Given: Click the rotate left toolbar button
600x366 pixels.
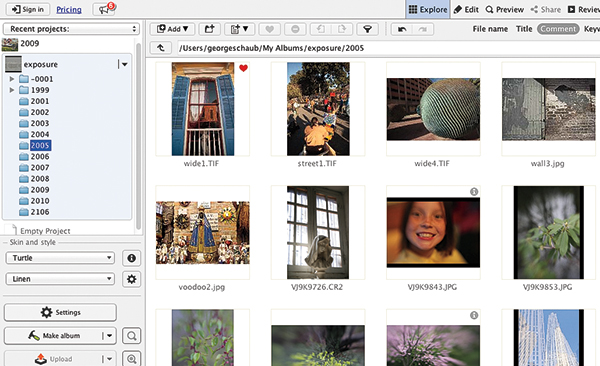Looking at the screenshot, I should [x=321, y=29].
